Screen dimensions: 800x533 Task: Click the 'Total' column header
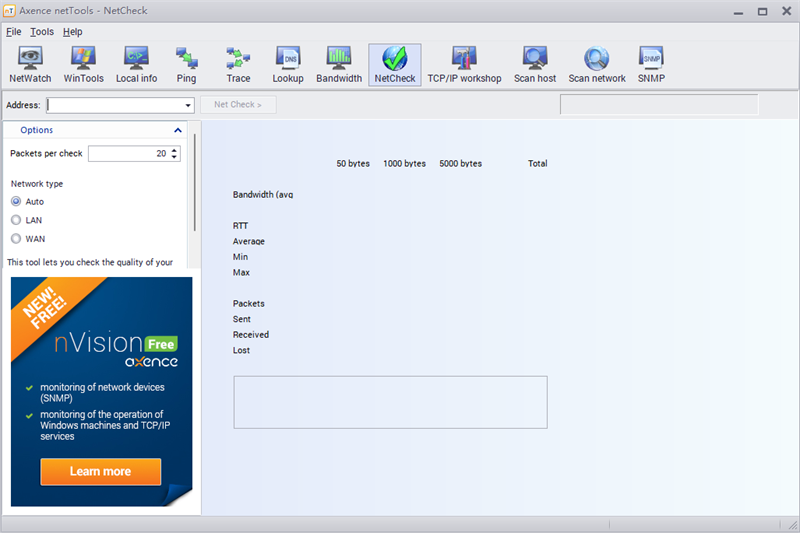point(538,164)
